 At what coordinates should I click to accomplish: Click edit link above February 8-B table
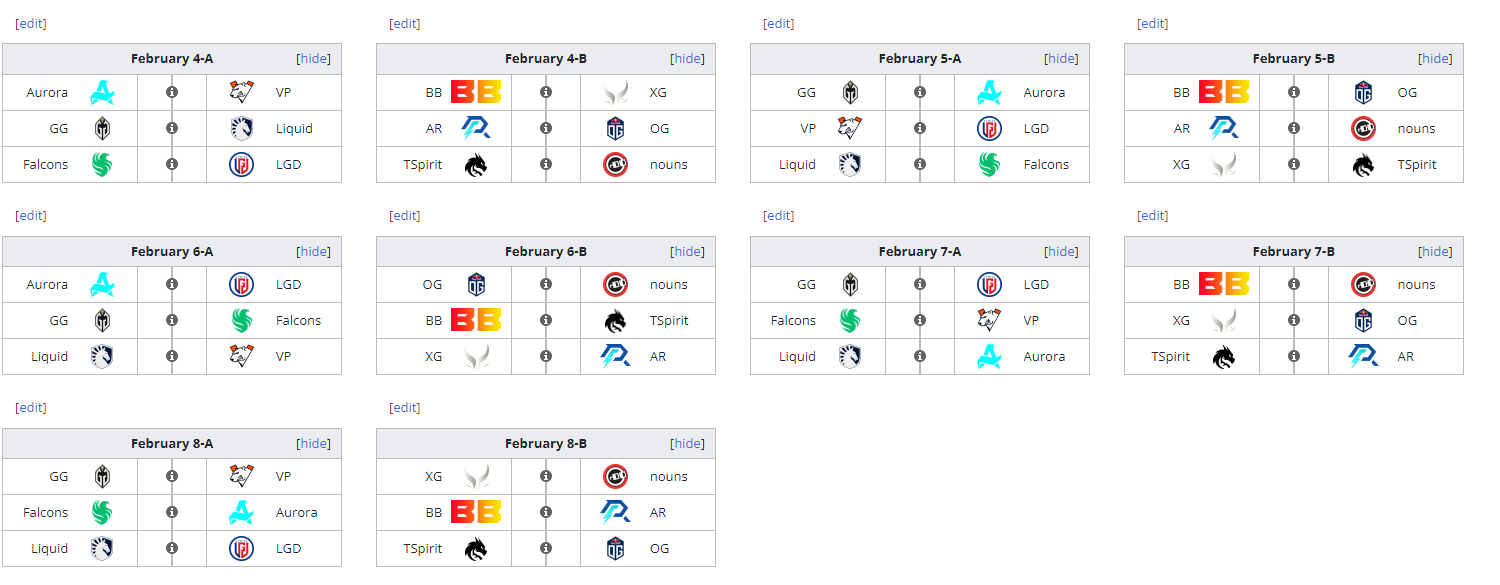click(404, 407)
